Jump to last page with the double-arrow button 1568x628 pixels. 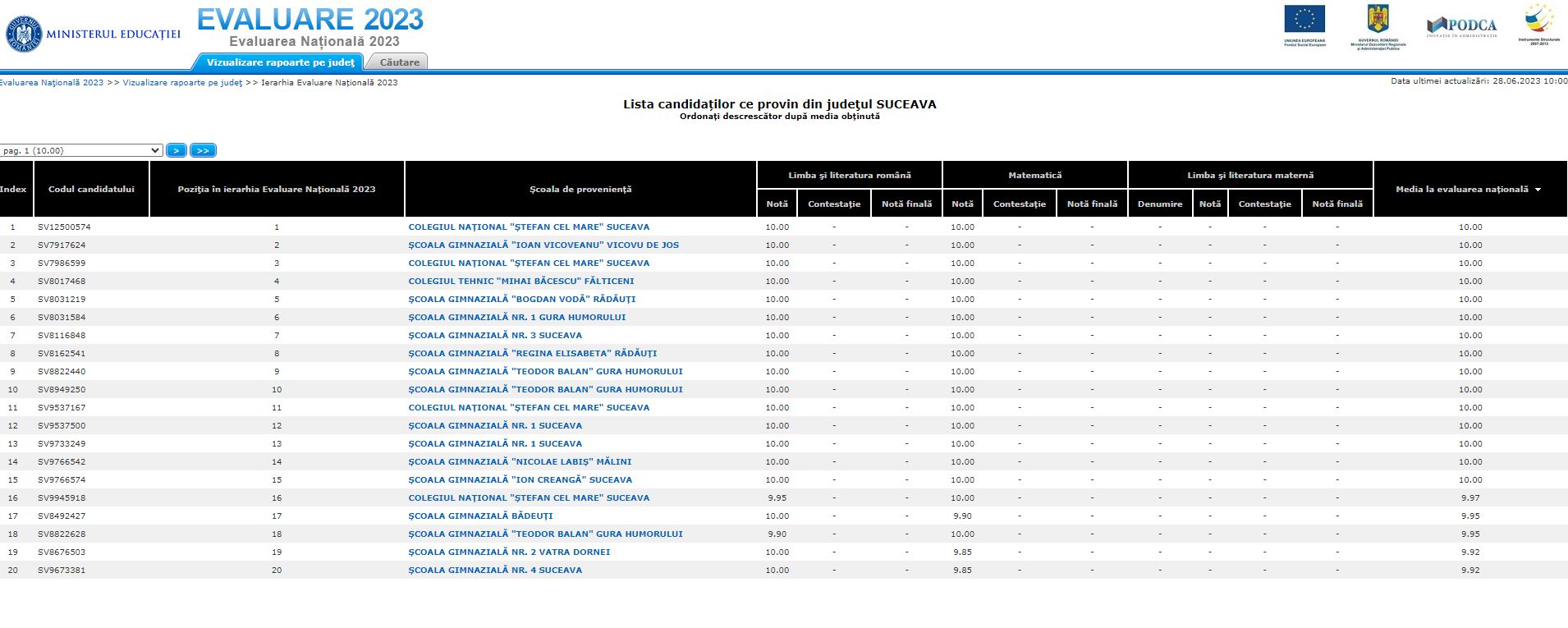click(x=203, y=150)
